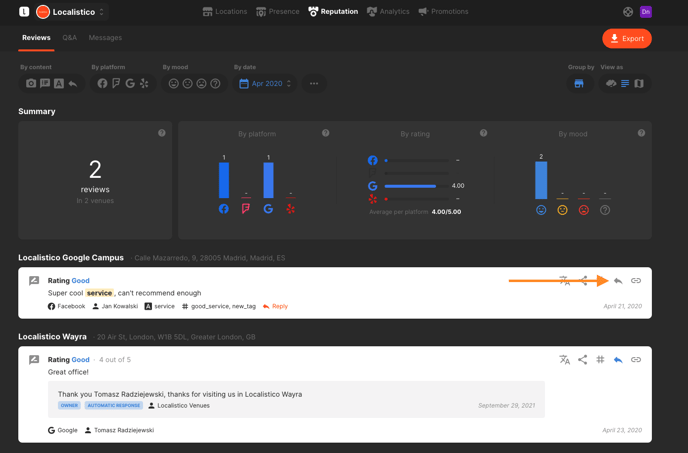View reviews as word cloud

coord(611,83)
